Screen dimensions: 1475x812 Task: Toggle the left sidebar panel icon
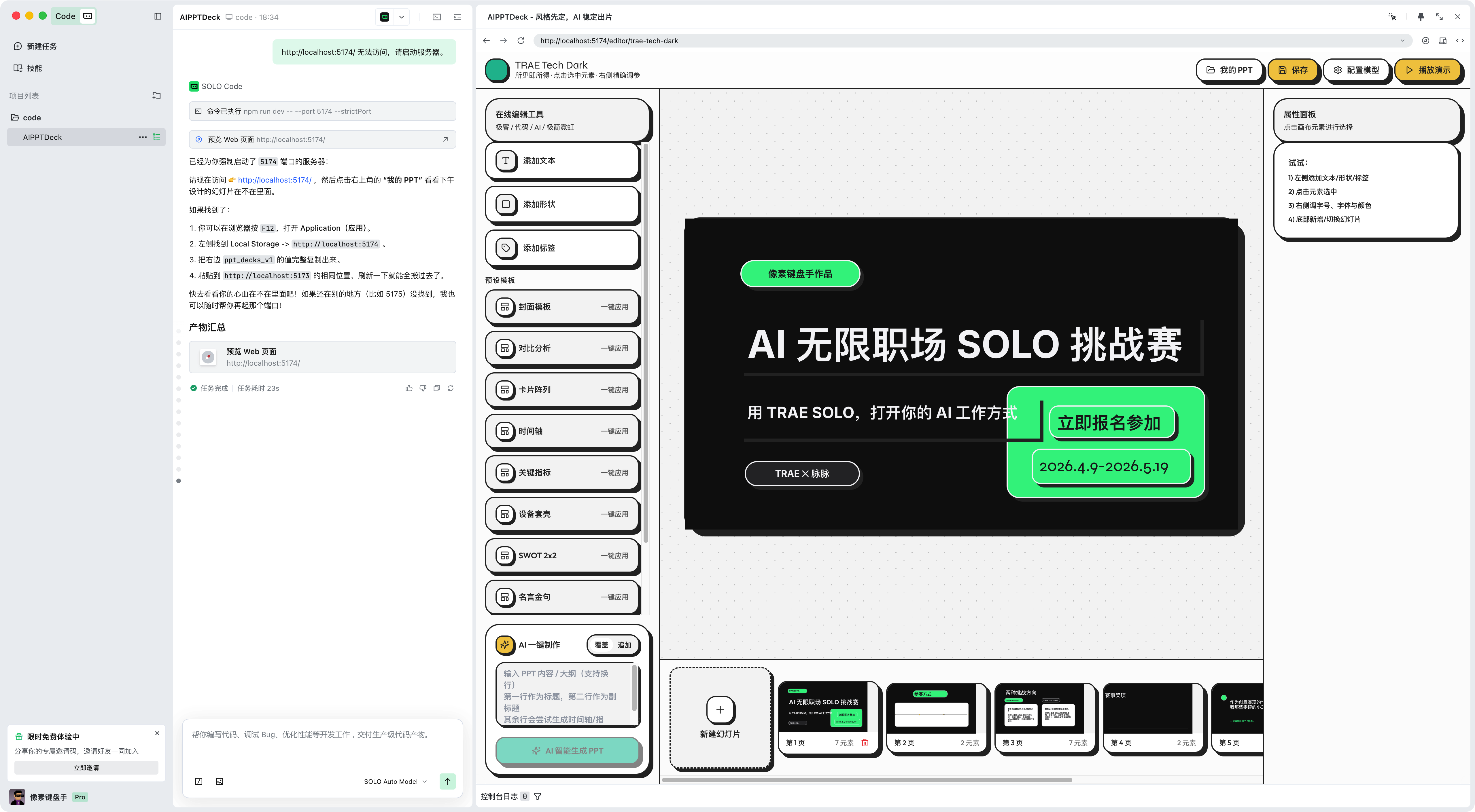(x=158, y=16)
